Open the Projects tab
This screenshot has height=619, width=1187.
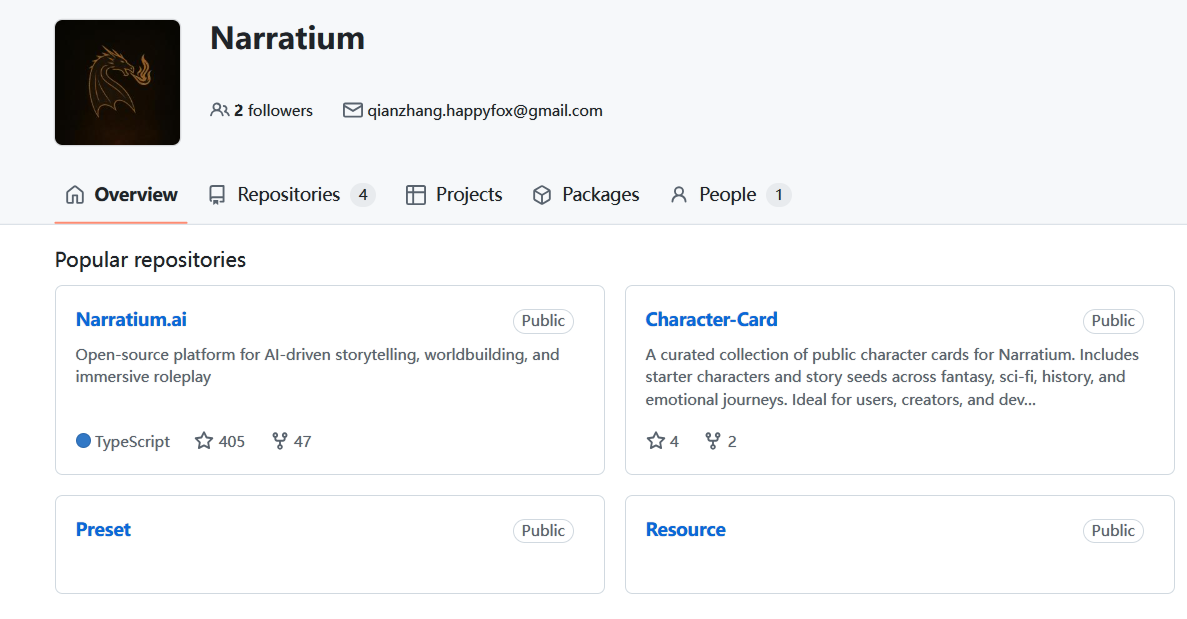[453, 194]
